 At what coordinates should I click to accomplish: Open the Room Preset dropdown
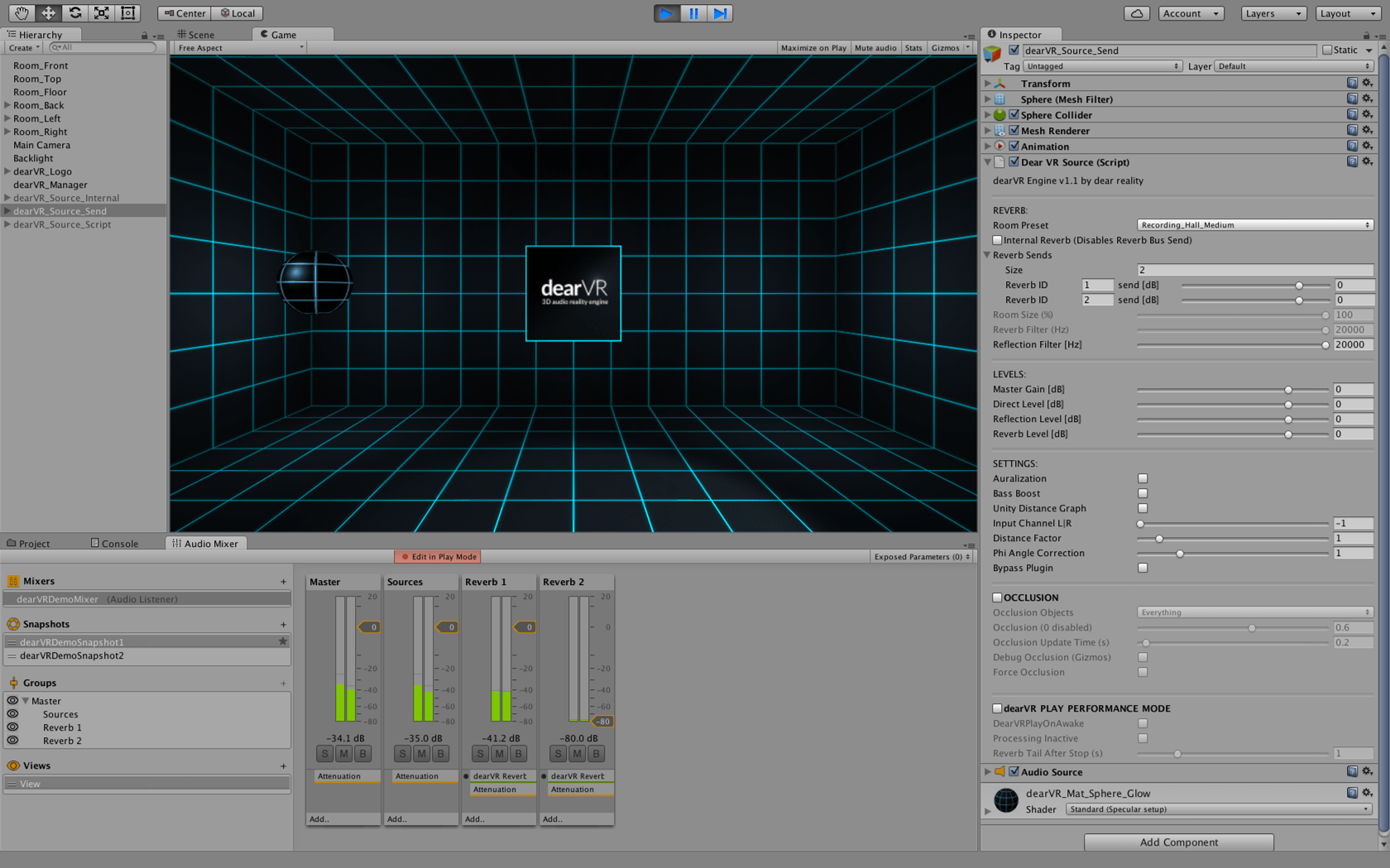(1254, 224)
